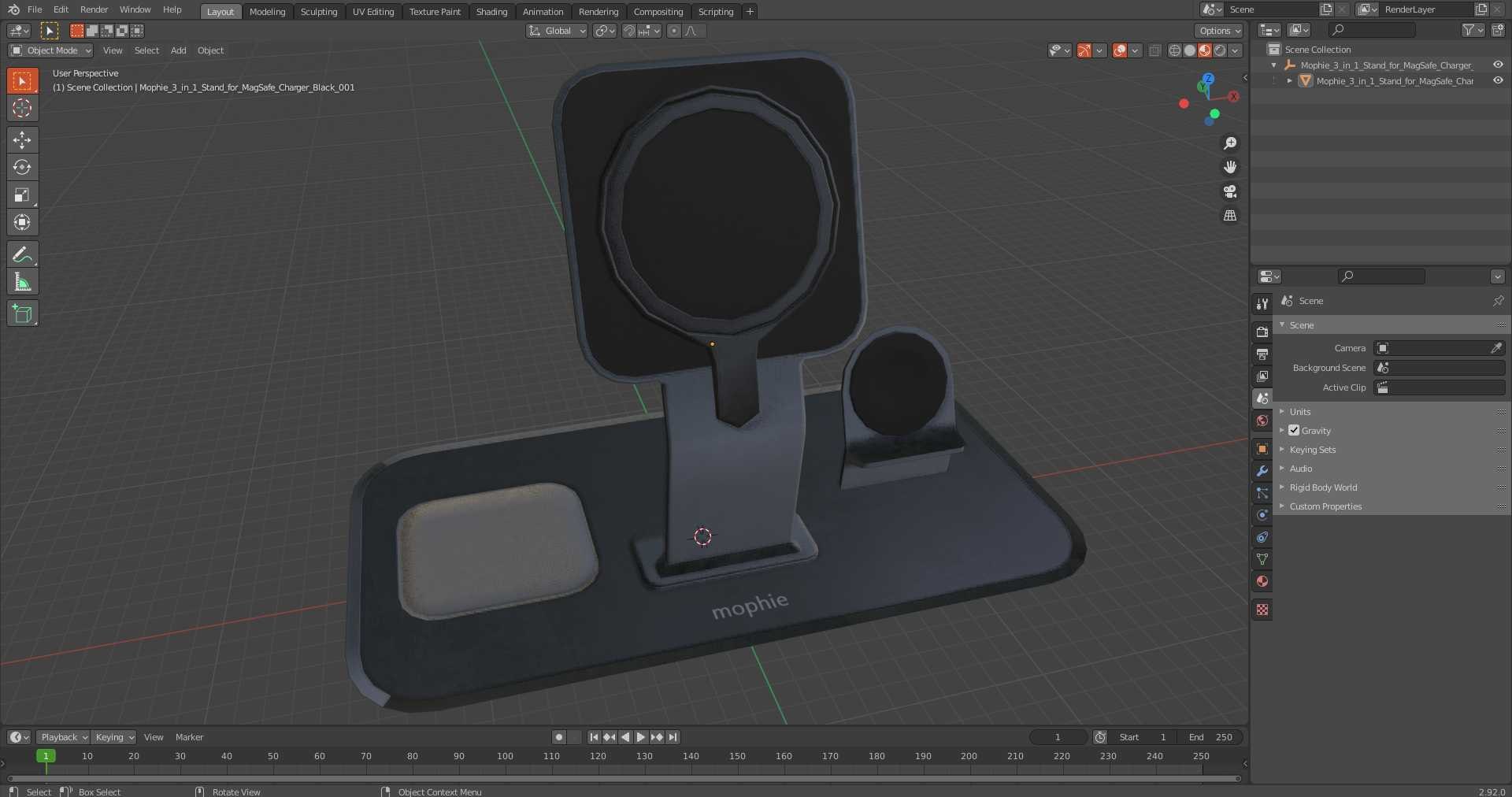Open the World properties tab icon

tap(1262, 421)
